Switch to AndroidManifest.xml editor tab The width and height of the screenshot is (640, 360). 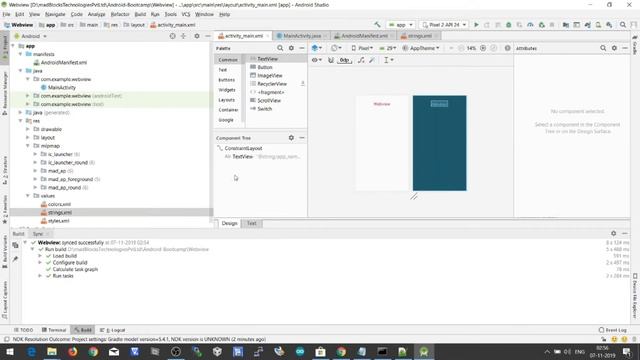click(x=364, y=36)
